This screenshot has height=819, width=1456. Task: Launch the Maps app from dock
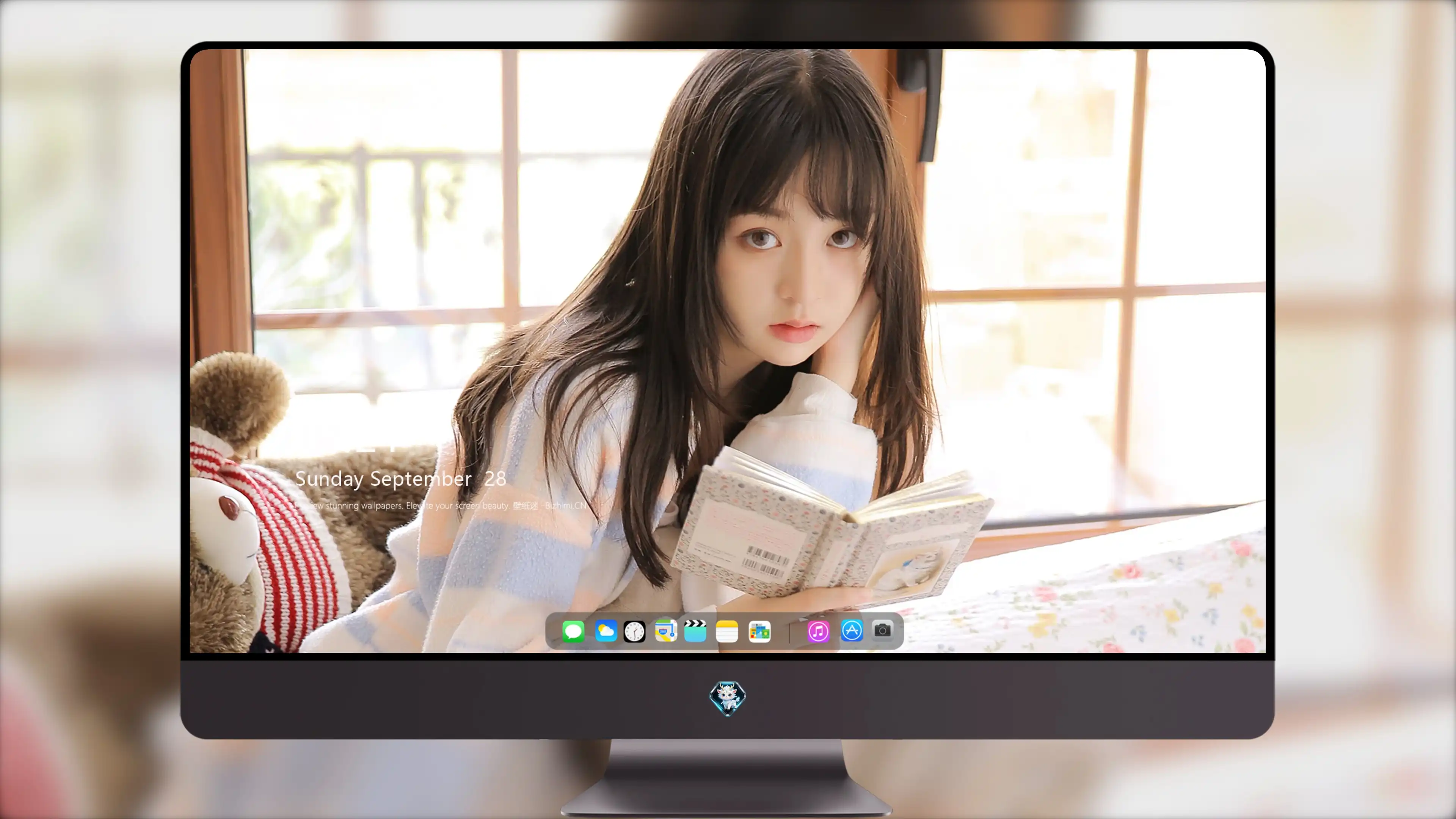(x=666, y=631)
